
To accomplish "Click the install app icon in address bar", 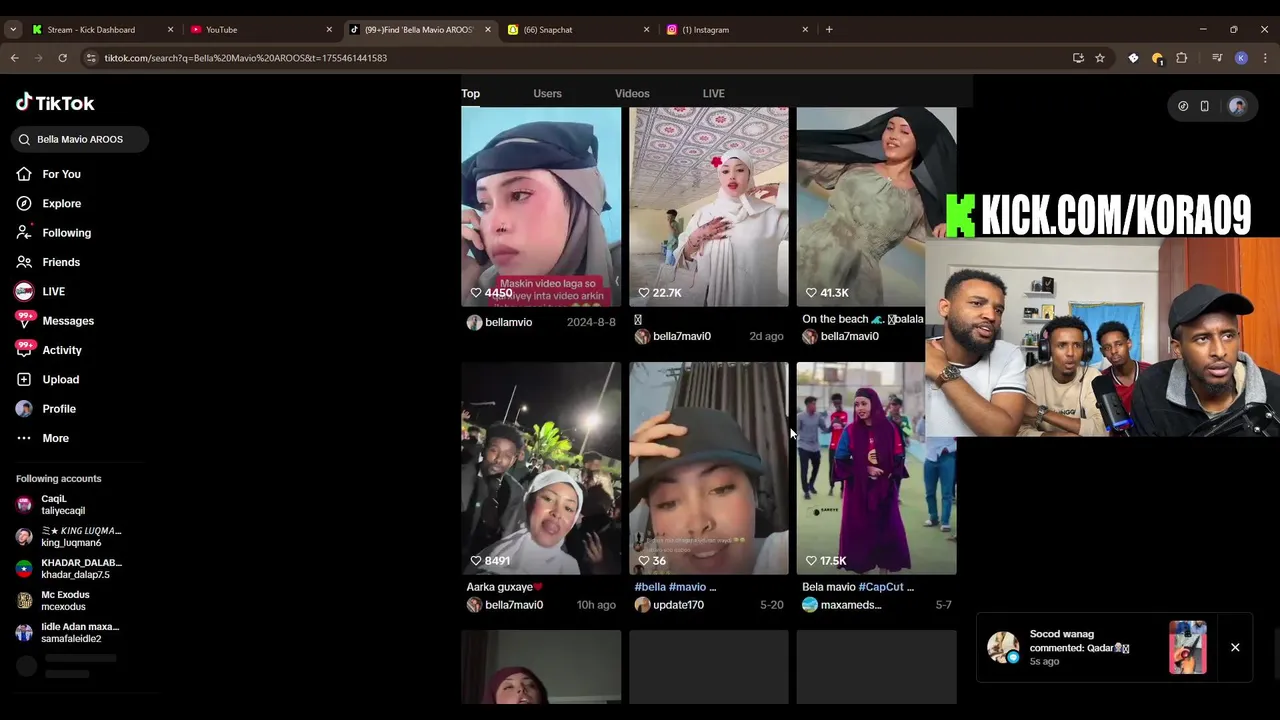I will click(1078, 58).
